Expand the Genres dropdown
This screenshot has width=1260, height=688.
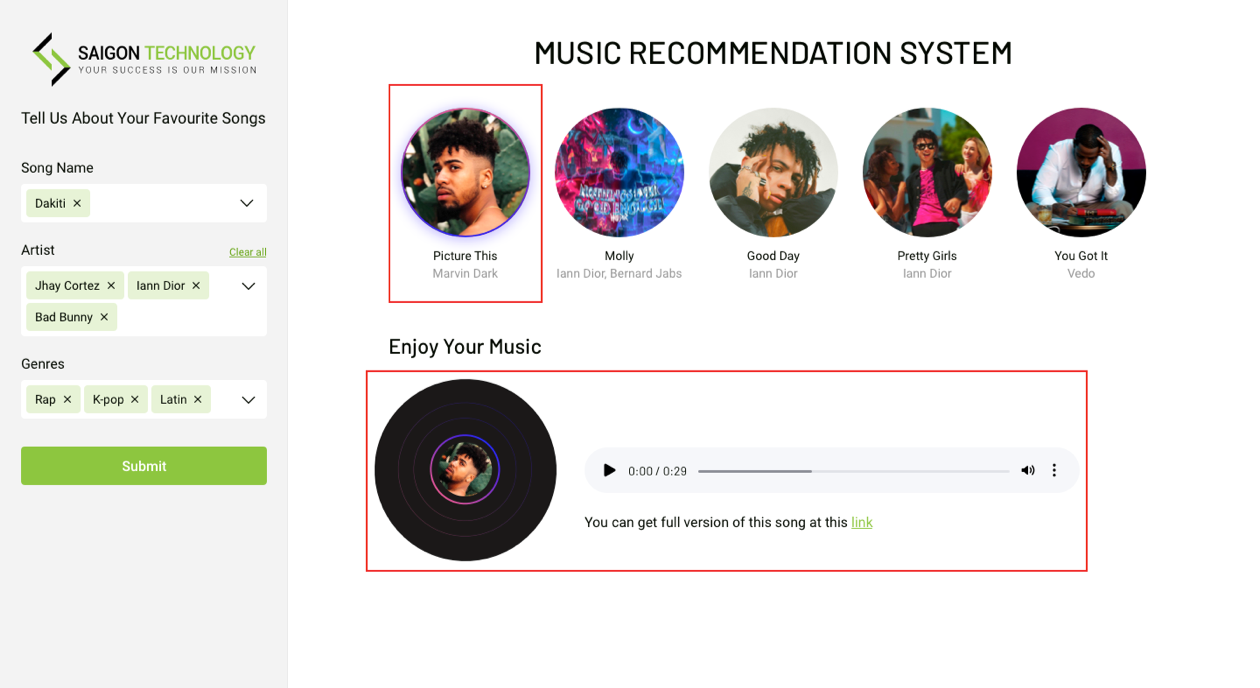coord(248,400)
